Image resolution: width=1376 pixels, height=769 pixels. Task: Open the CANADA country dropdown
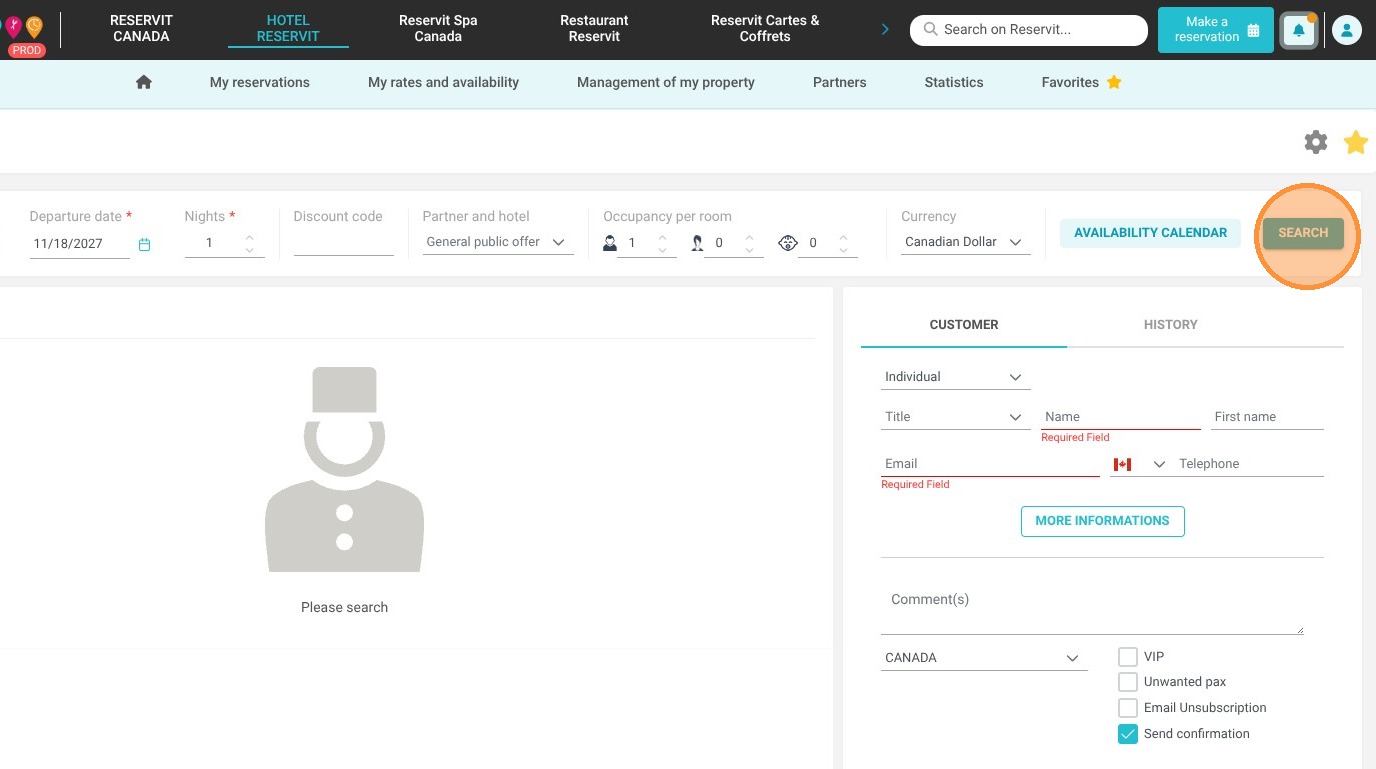984,658
